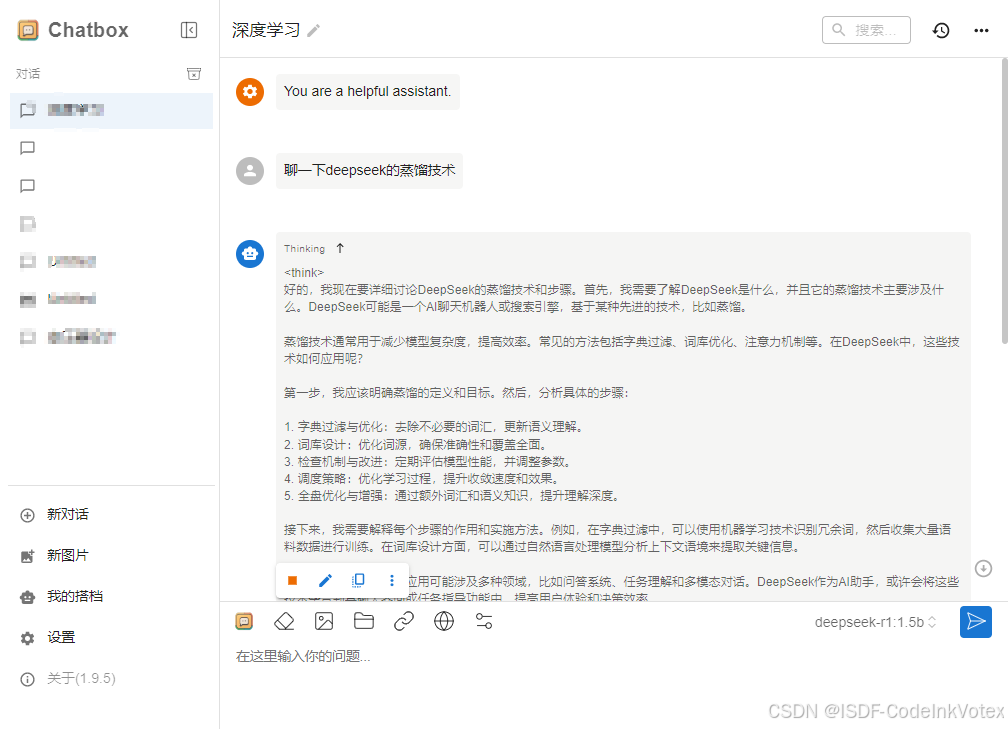Copy the message with the copy icon
1008x729 pixels.
[359, 580]
